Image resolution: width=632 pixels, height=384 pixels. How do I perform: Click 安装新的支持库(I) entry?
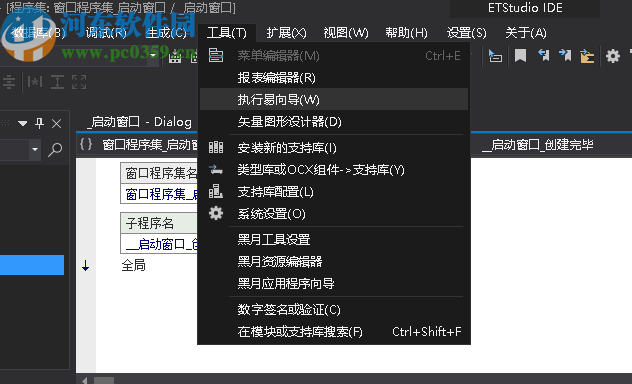(x=334, y=148)
